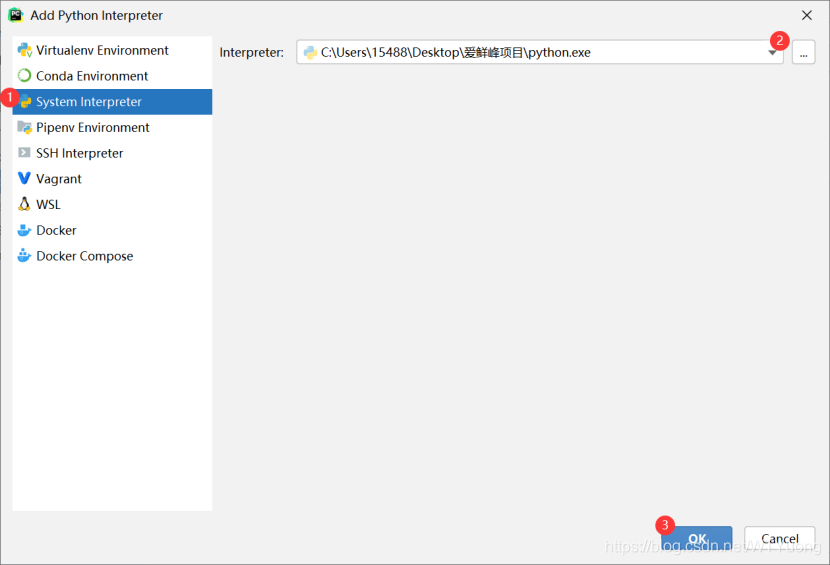Select Virtualenv Environment option
Screen dimensions: 830x565
click(x=112, y=50)
